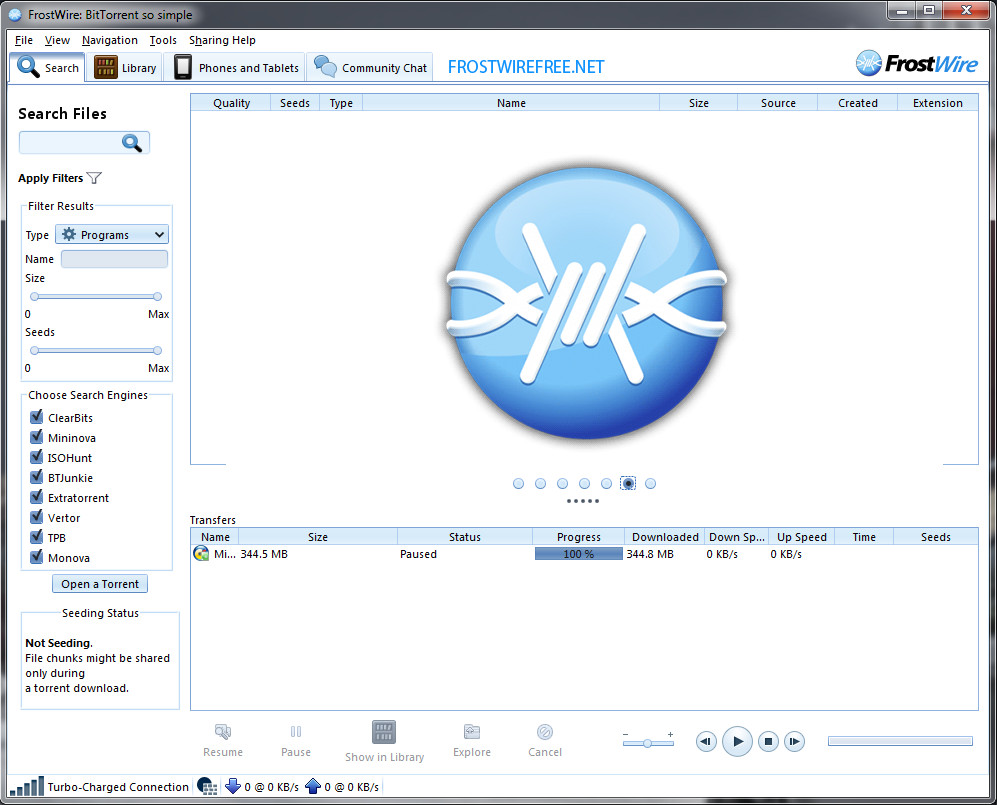Click the FrostWire logo at top right

tap(916, 64)
